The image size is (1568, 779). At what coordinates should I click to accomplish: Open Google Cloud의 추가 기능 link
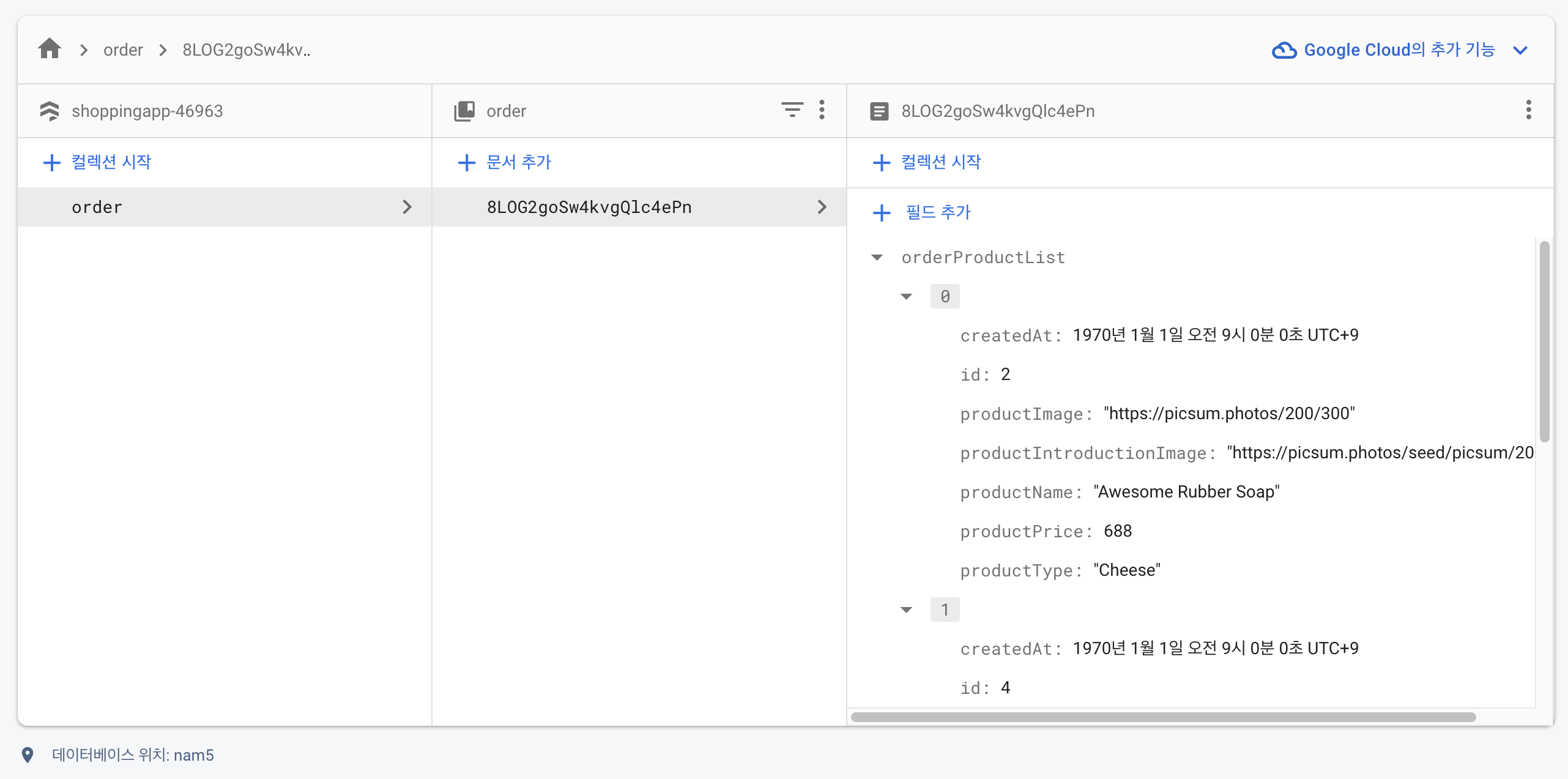[1400, 50]
